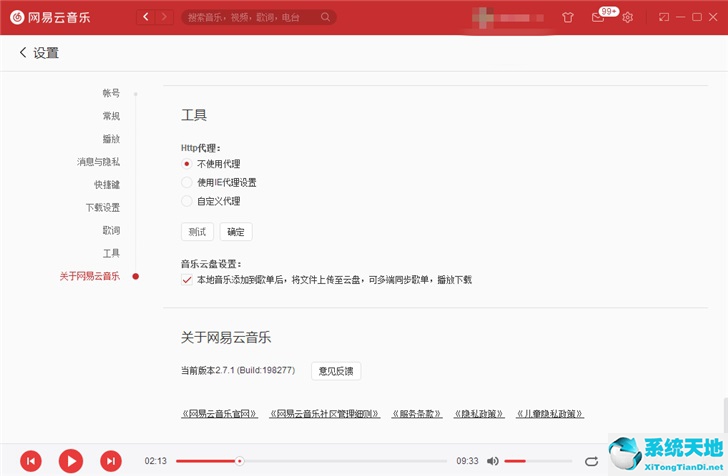Return from 设置 page via back chevron
This screenshot has width=728, height=476.
pyautogui.click(x=23, y=52)
